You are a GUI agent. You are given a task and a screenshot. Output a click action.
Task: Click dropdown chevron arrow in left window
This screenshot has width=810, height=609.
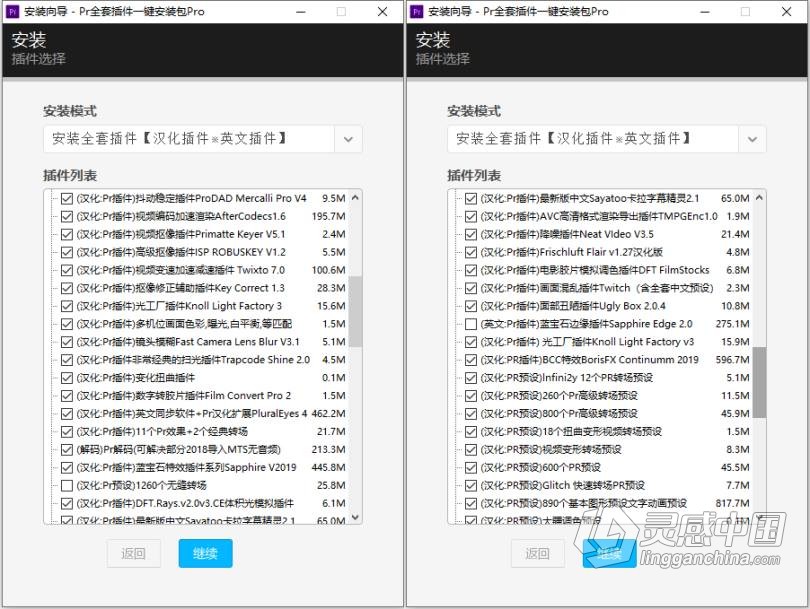(x=348, y=139)
